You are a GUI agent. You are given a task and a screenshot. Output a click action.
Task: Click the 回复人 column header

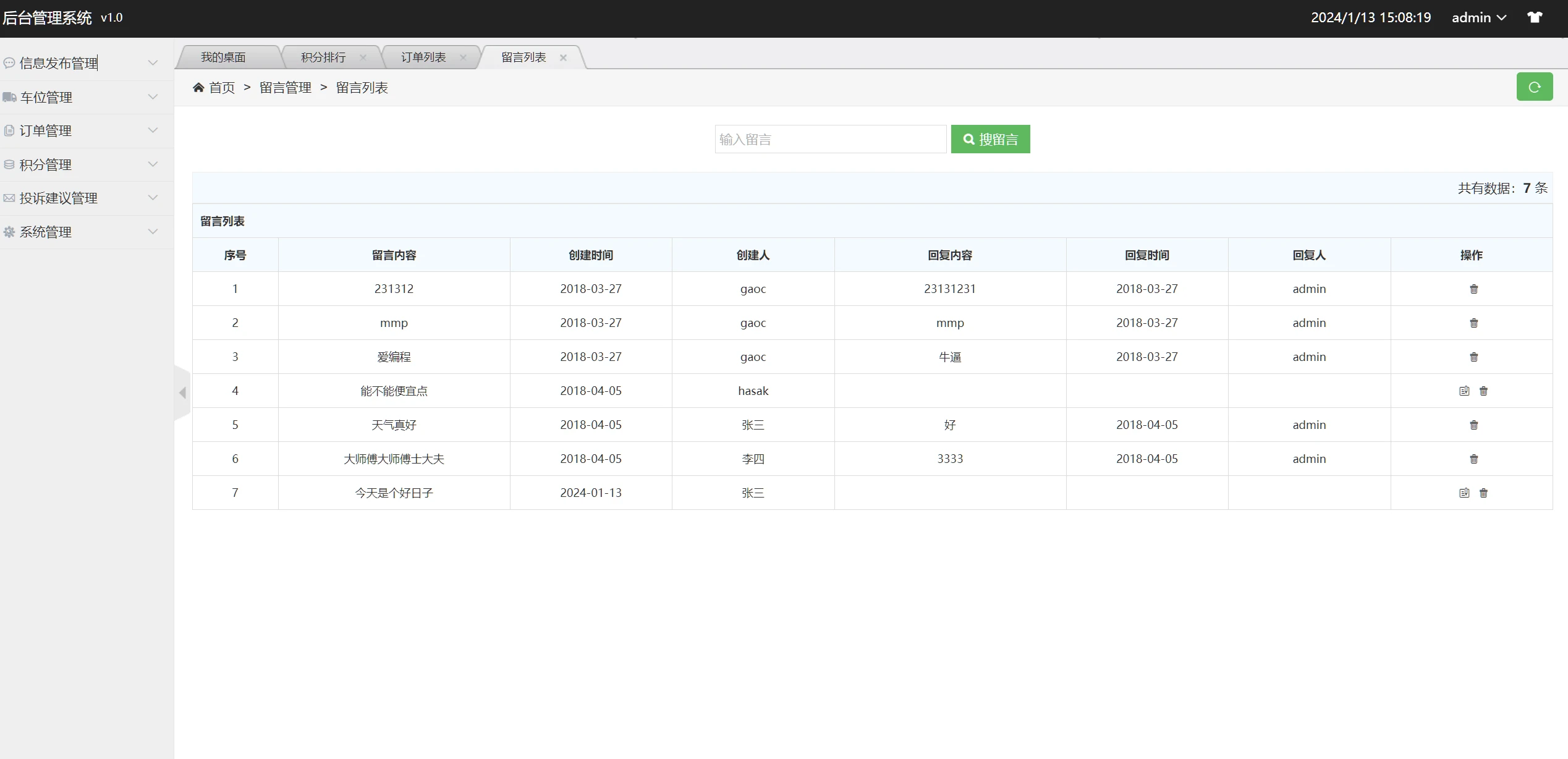(x=1309, y=255)
